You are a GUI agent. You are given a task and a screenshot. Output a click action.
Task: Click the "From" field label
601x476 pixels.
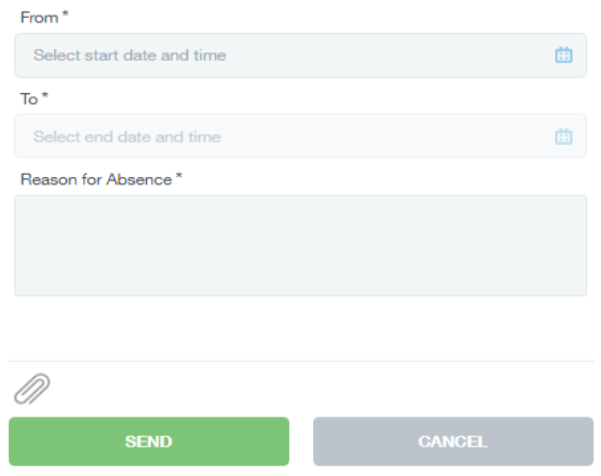pos(38,17)
